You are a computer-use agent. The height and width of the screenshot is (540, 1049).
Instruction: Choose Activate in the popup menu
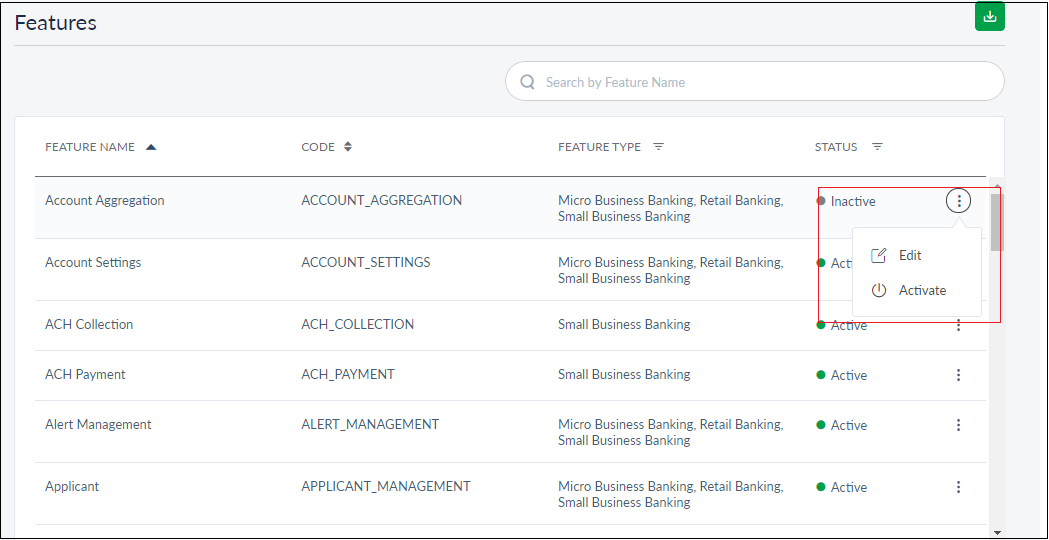pos(921,290)
